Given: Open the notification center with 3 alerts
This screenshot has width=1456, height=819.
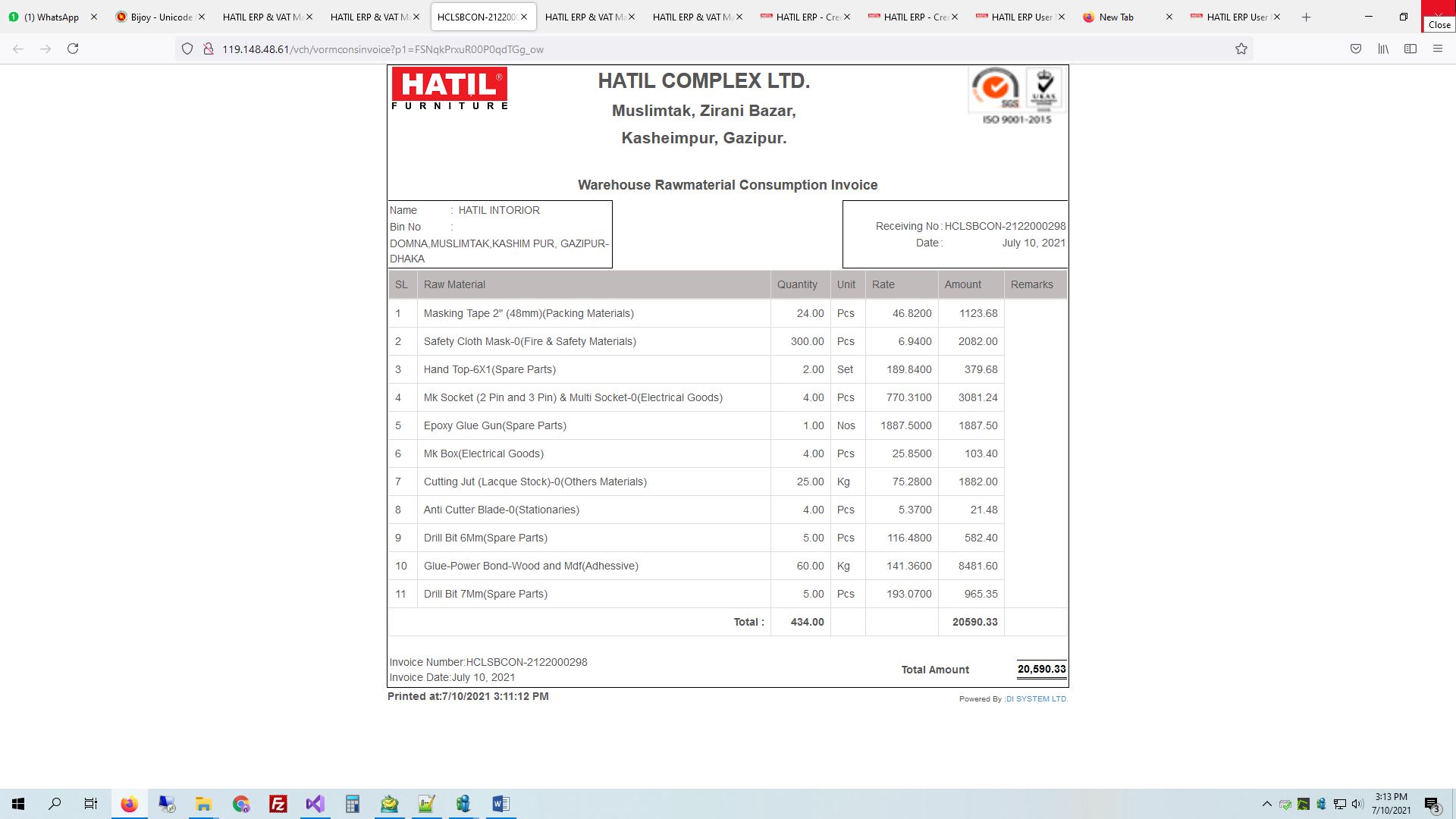Looking at the screenshot, I should point(1432,804).
